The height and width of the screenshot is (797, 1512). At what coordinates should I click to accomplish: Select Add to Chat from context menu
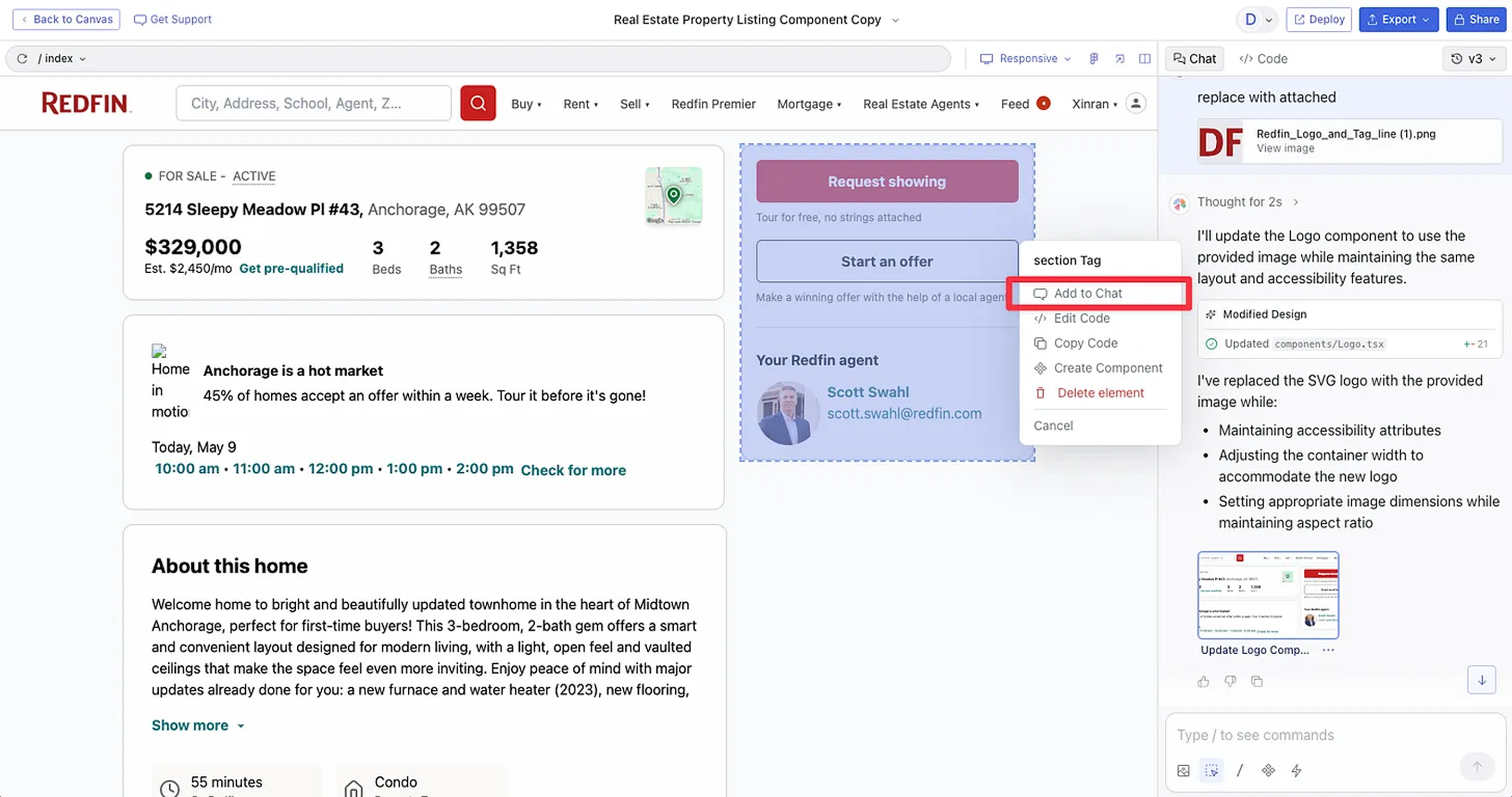tap(1087, 293)
